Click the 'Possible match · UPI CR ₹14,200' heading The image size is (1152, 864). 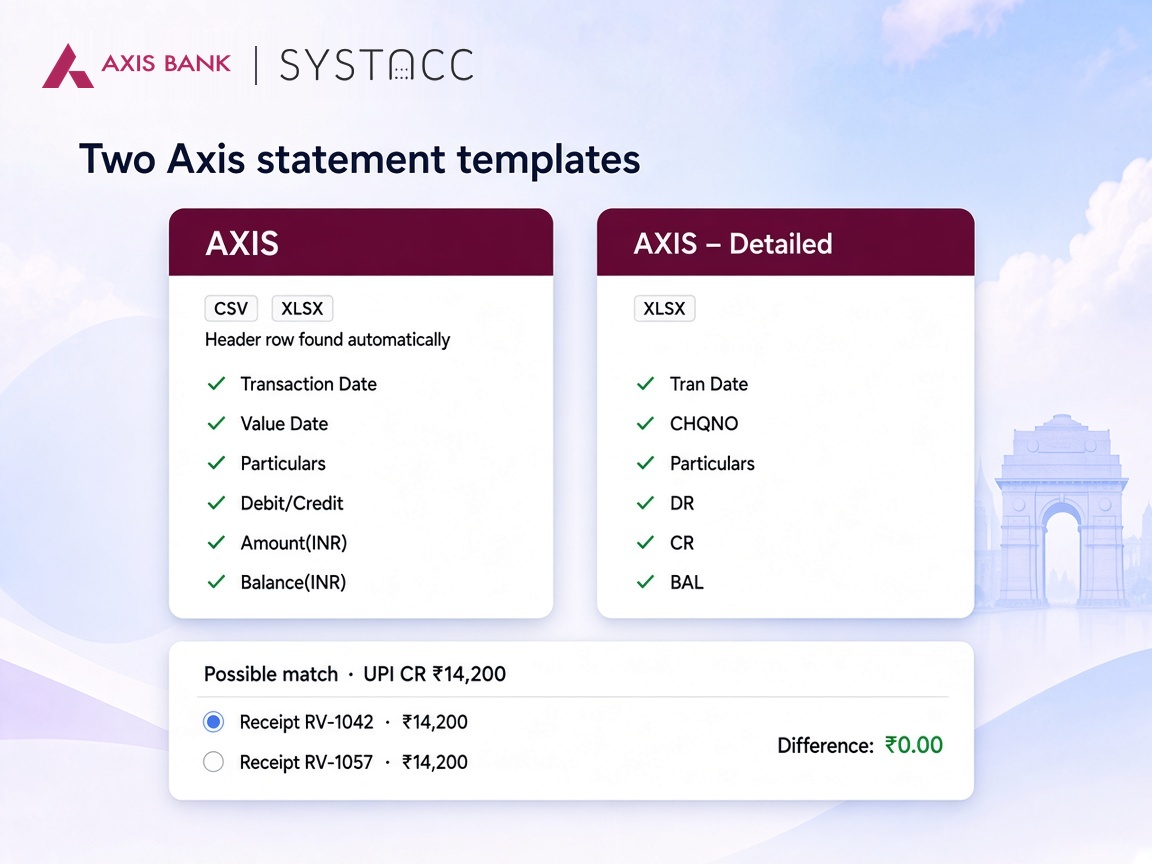click(x=355, y=674)
